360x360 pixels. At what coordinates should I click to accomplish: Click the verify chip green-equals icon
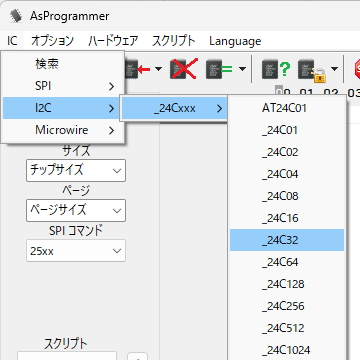219,69
